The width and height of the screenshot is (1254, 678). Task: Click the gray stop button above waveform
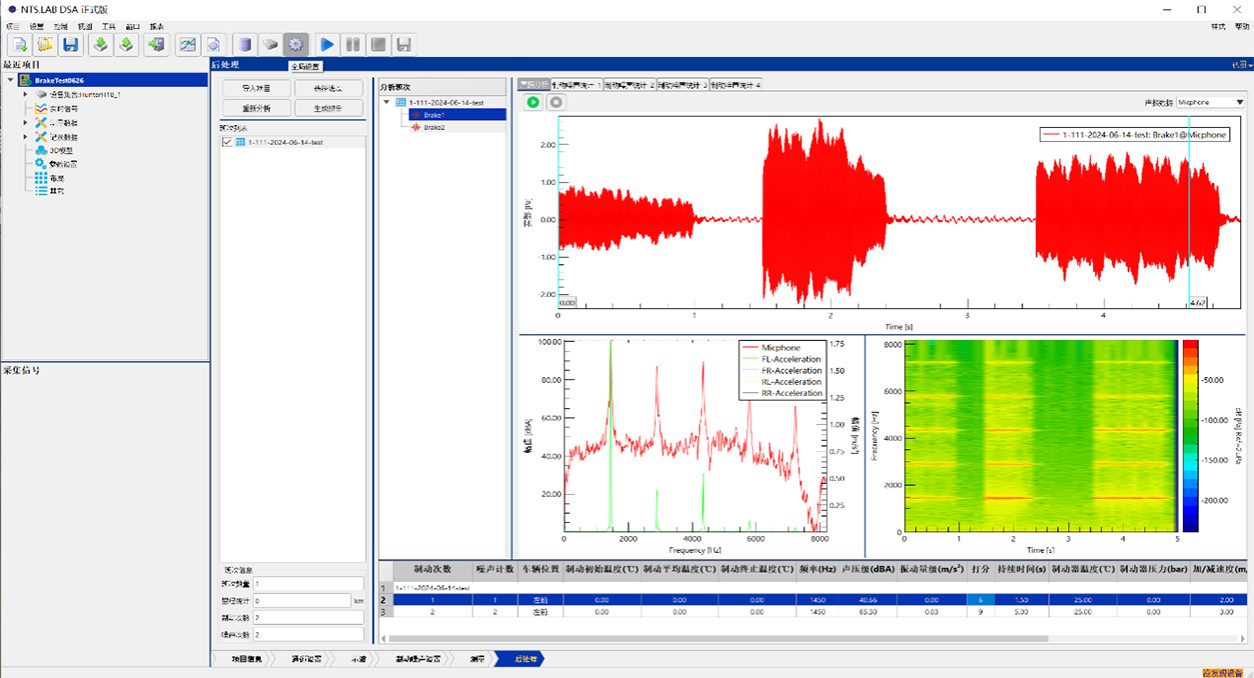pos(556,102)
